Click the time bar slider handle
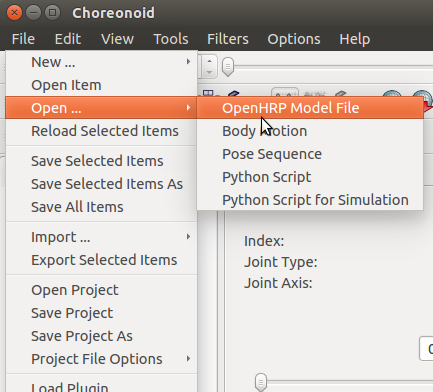 point(228,67)
